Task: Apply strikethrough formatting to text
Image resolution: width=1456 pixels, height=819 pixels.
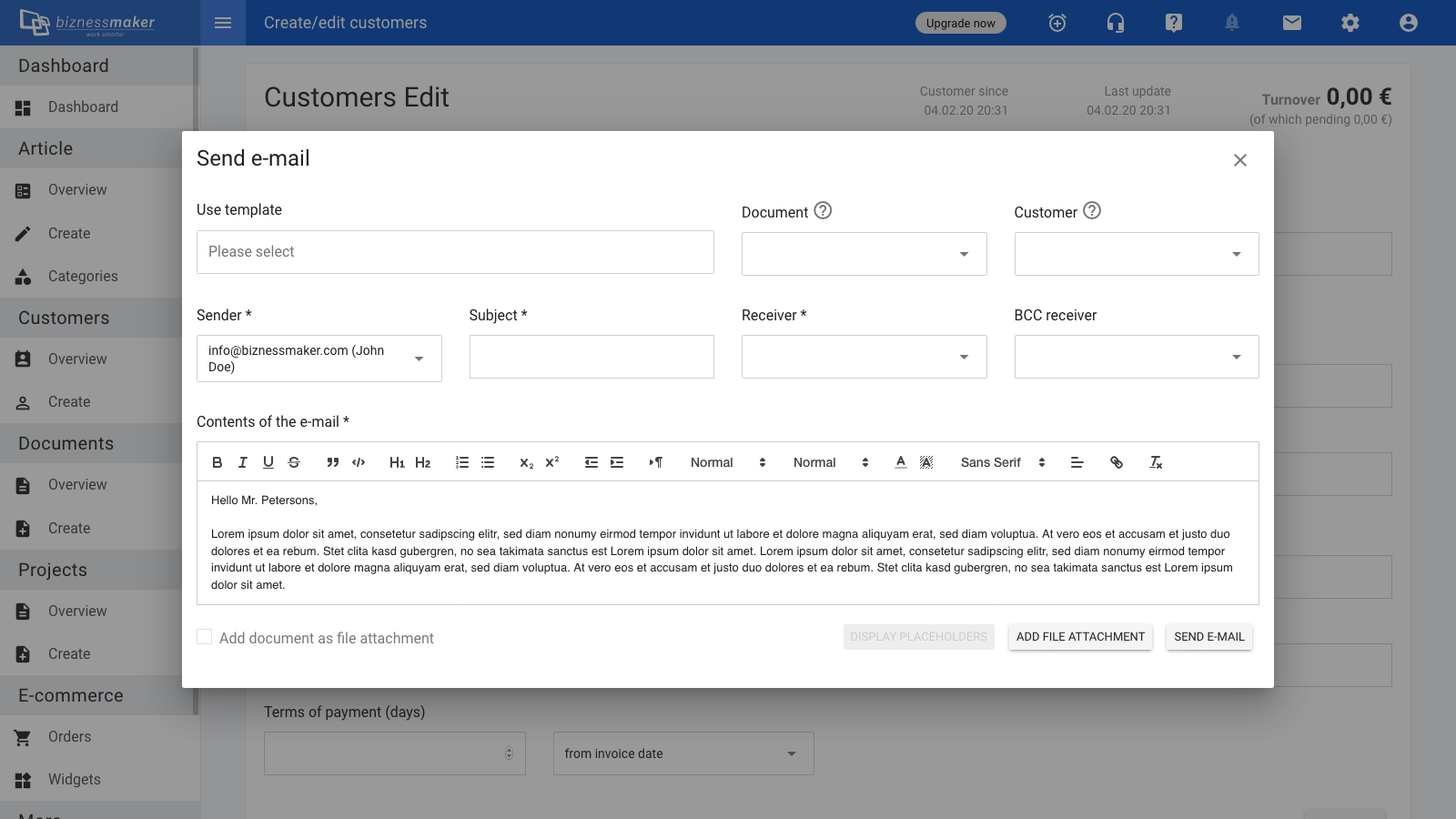Action: coord(294,462)
